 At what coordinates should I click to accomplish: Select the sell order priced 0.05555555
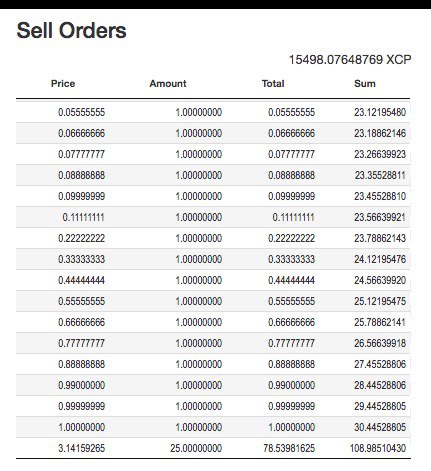pos(213,112)
